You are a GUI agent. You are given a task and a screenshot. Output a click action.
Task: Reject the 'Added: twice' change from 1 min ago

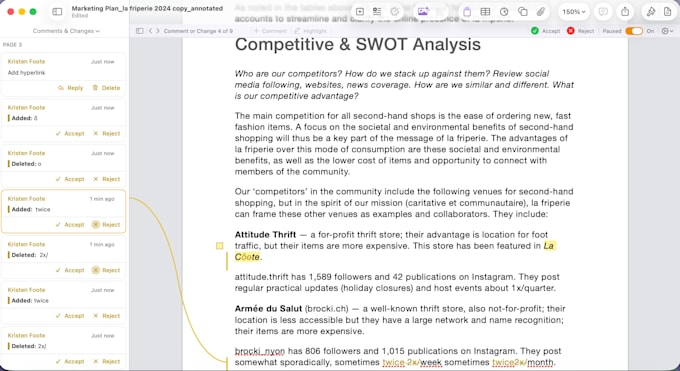point(106,224)
